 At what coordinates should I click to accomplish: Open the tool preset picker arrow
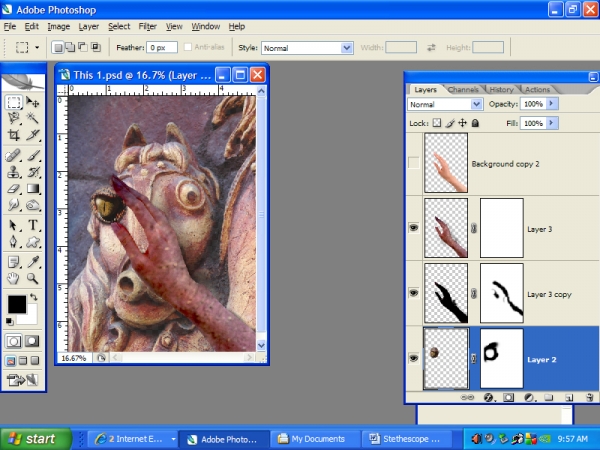(37, 47)
